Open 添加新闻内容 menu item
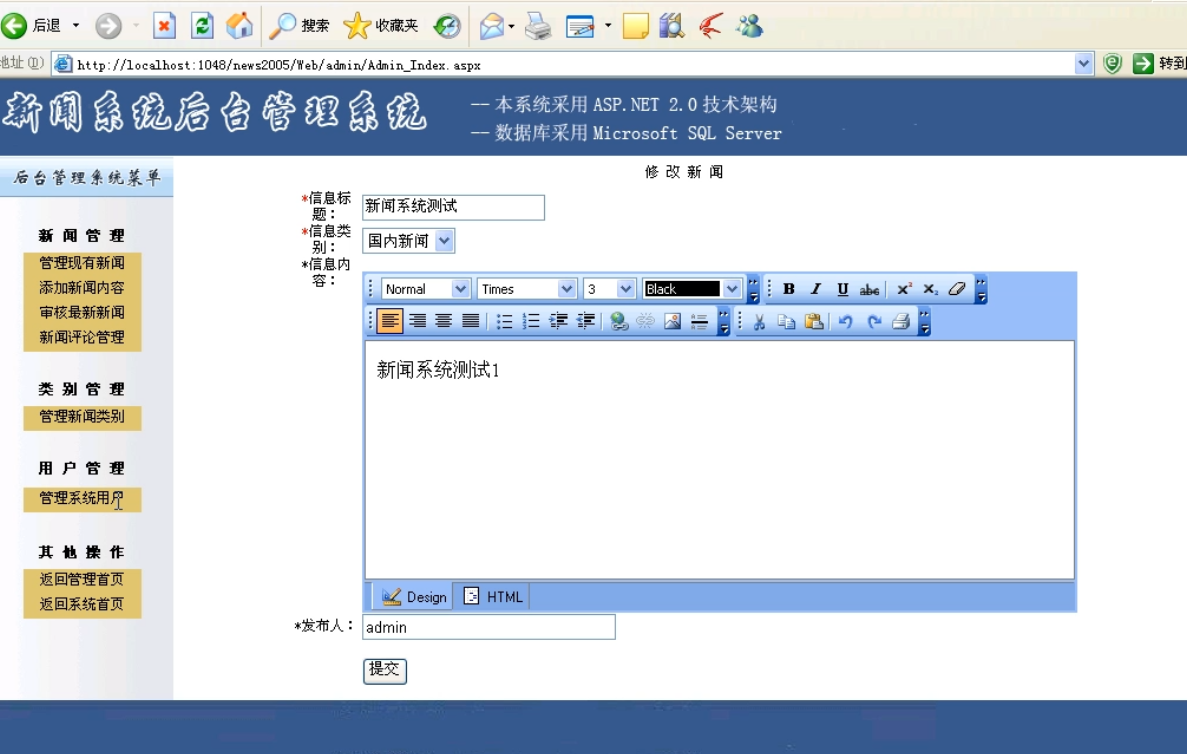Viewport: 1187px width, 754px height. tap(82, 288)
